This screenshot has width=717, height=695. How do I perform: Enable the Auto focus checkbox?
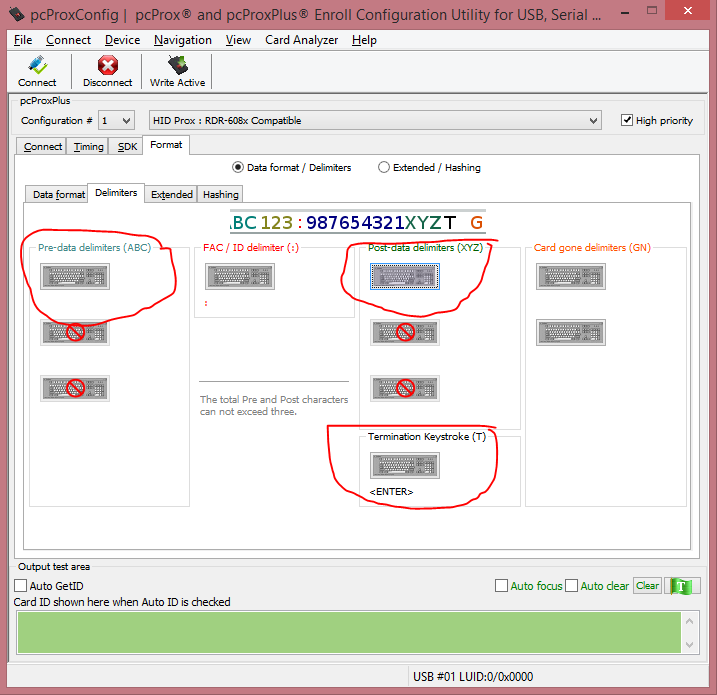click(x=501, y=586)
